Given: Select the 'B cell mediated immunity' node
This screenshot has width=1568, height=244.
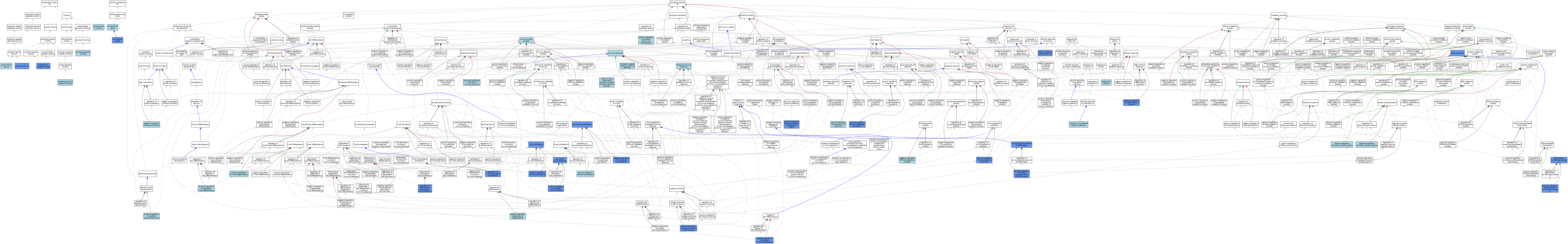Looking at the screenshot, I should (617, 102).
